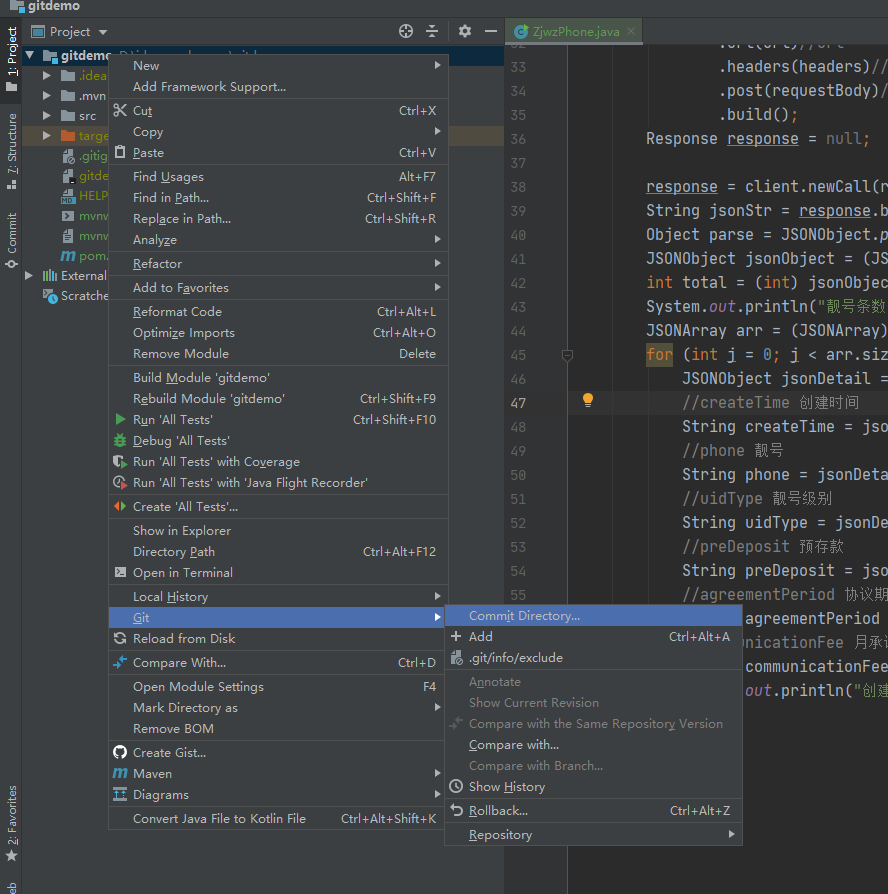Open the Copy submenu

pyautogui.click(x=278, y=132)
